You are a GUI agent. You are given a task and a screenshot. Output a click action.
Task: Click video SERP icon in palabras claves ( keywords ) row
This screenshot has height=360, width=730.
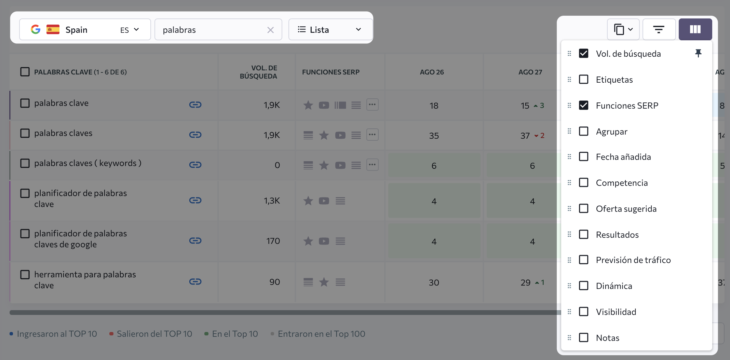pos(340,165)
